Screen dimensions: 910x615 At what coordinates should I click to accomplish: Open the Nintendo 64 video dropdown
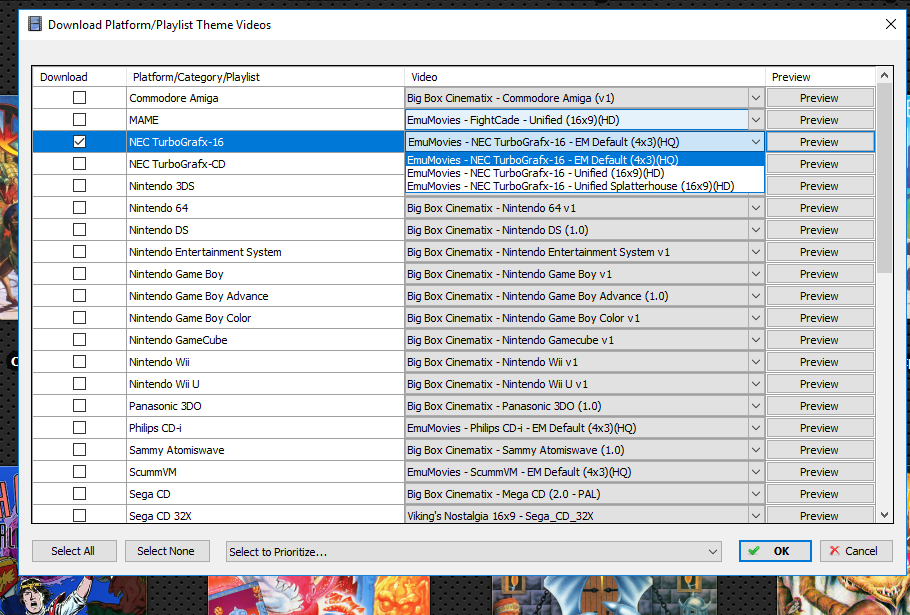point(756,208)
